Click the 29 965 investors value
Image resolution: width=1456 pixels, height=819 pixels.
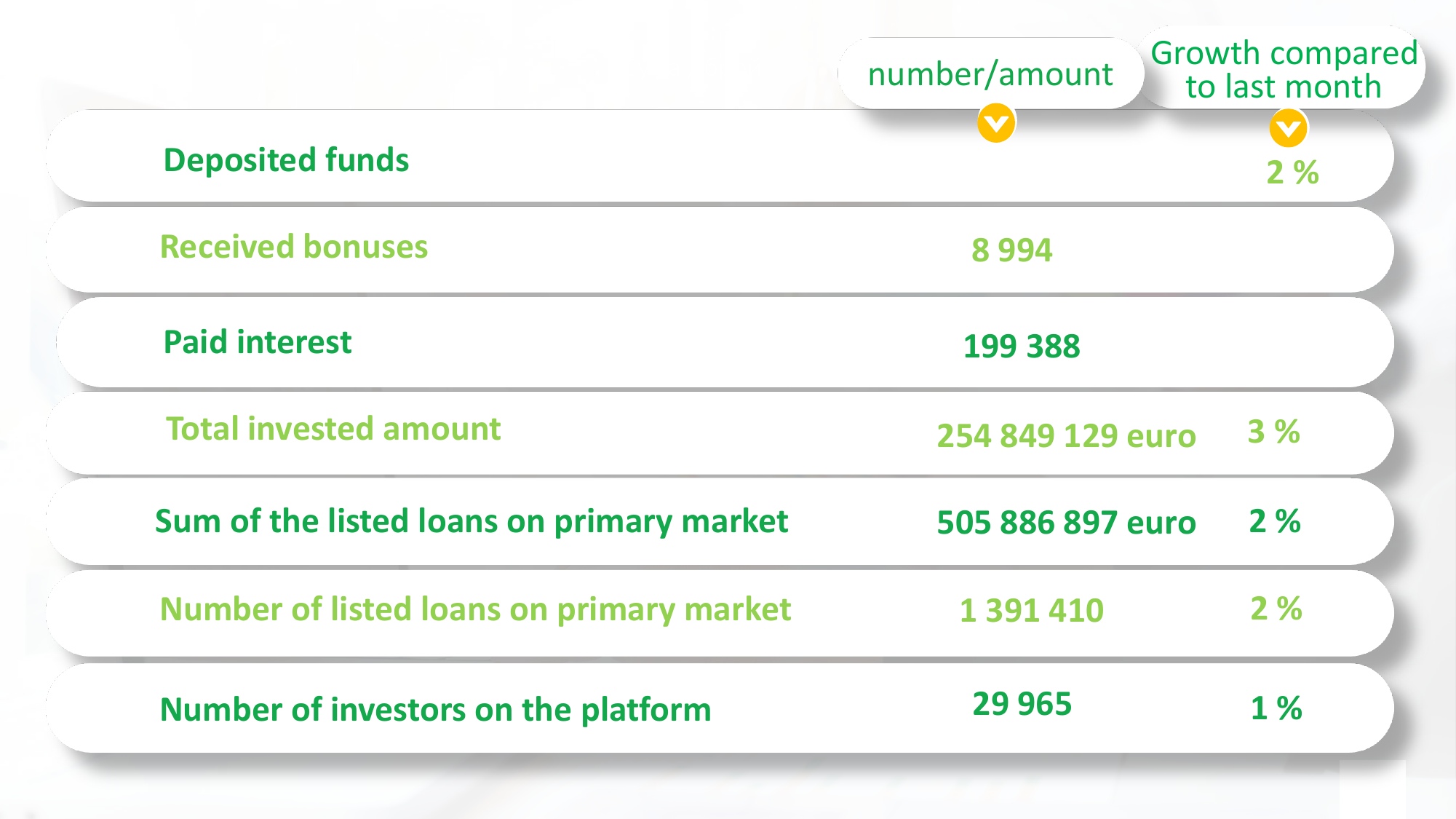pyautogui.click(x=1022, y=704)
